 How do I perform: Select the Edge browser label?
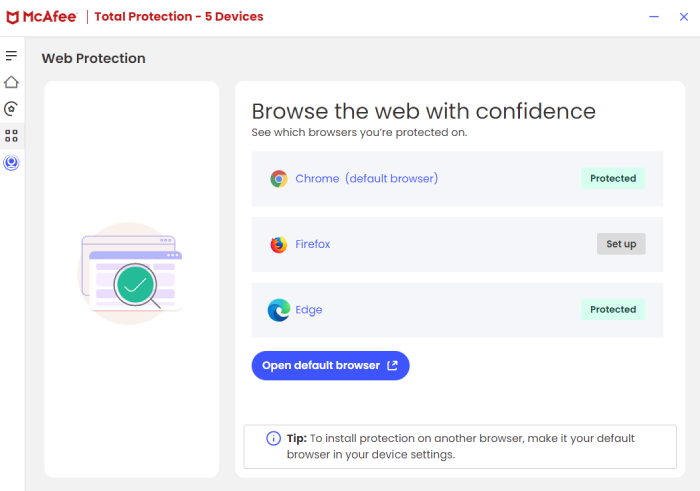309,310
